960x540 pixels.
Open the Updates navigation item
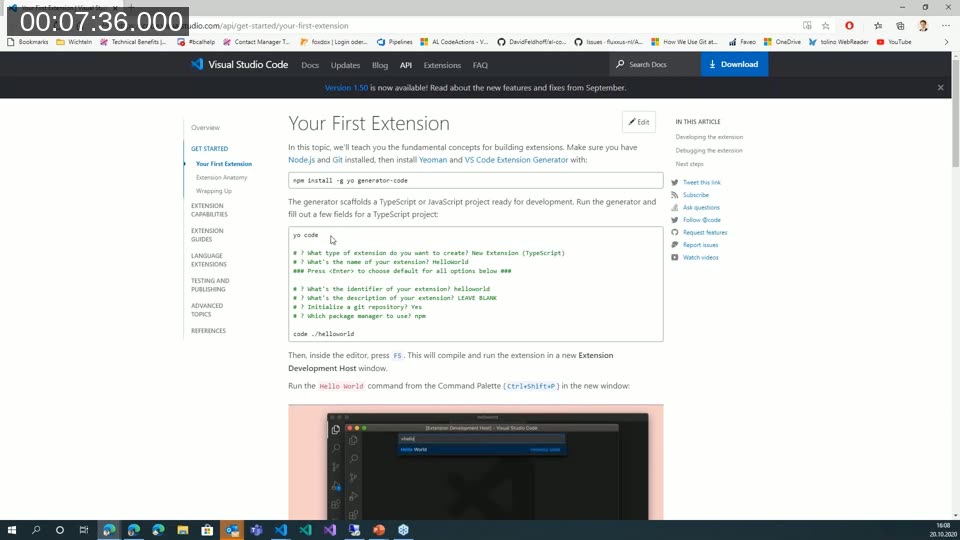click(x=345, y=65)
